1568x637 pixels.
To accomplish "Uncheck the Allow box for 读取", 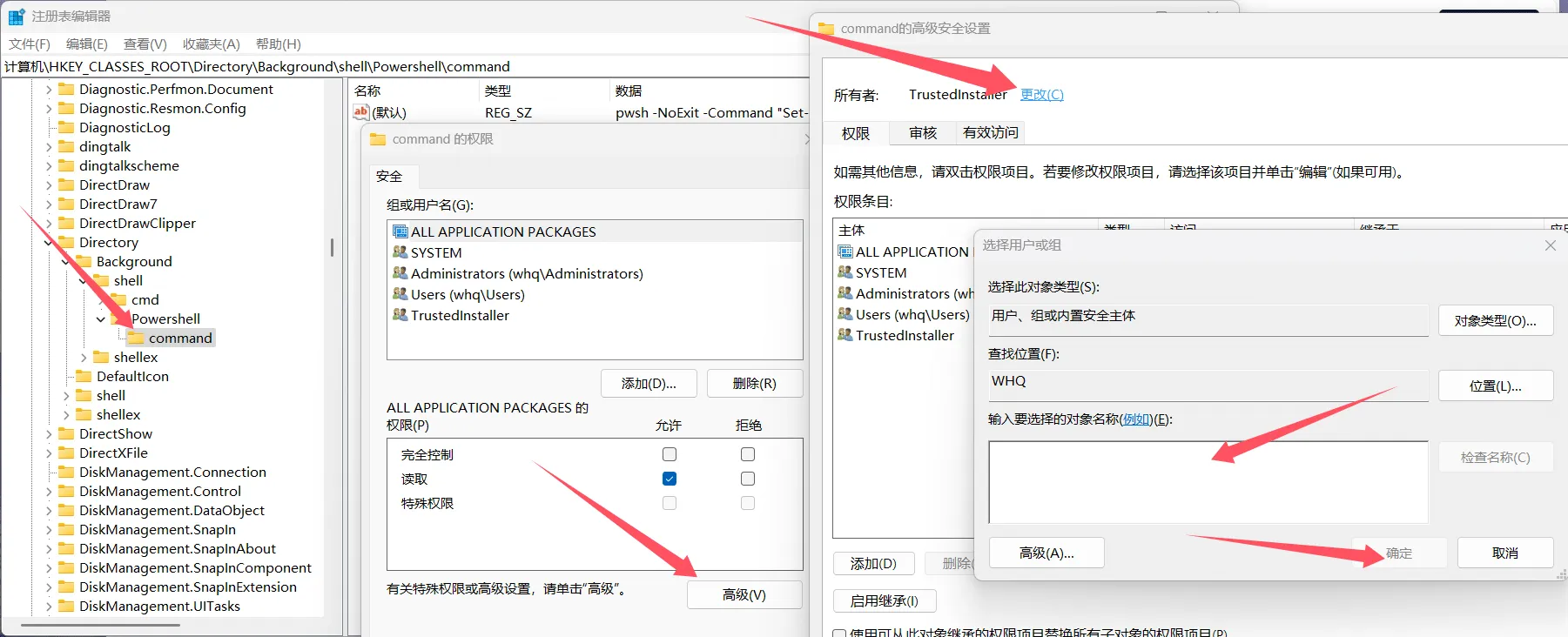I will pyautogui.click(x=670, y=479).
